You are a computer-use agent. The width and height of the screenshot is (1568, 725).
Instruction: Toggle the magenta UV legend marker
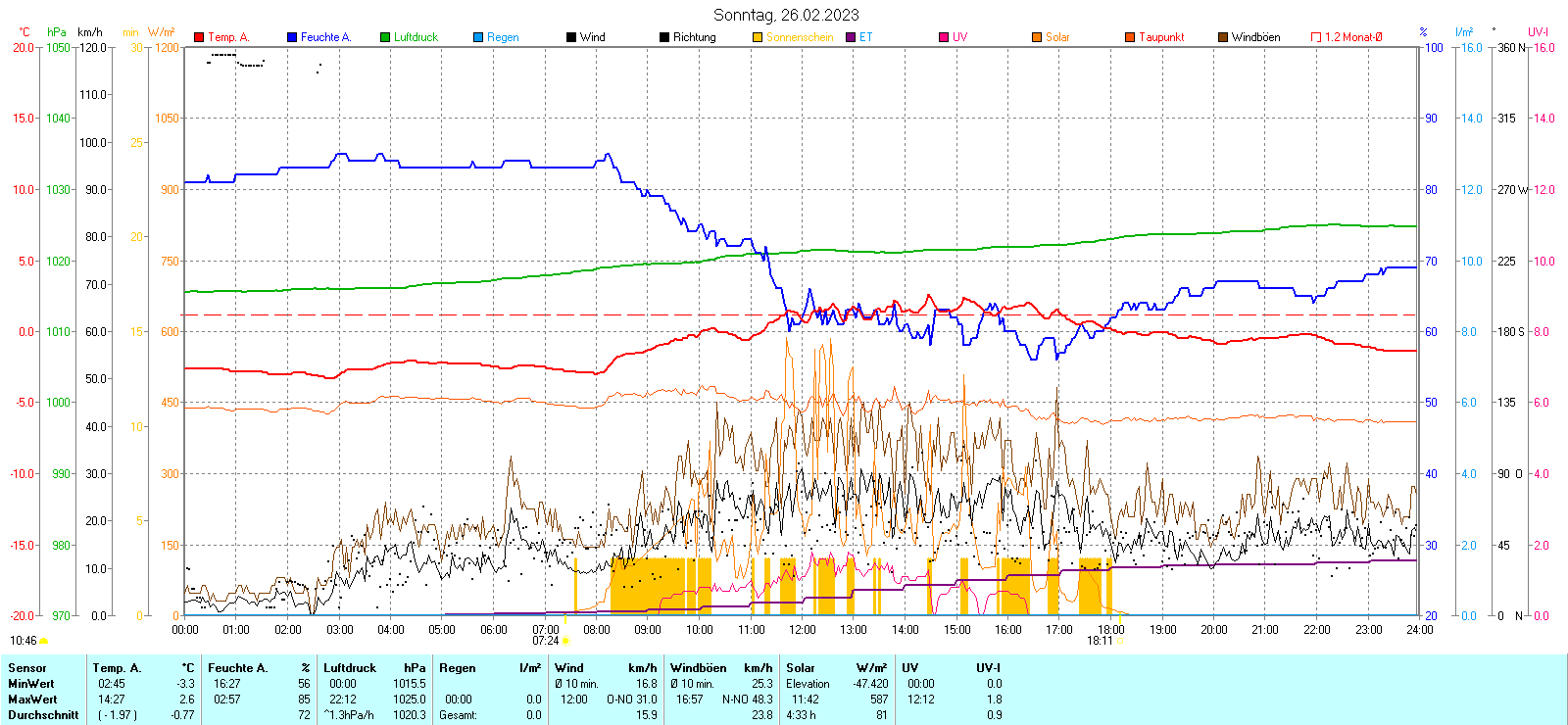tap(944, 37)
